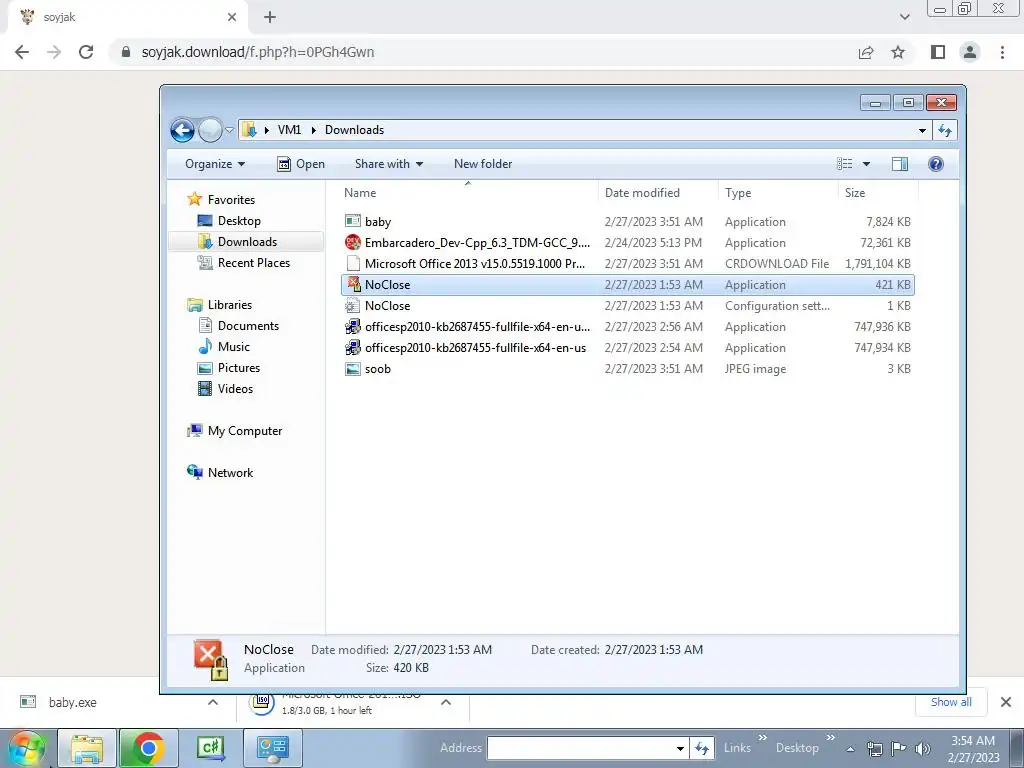Expand the view options dropdown arrow
1024x768 pixels.
(x=866, y=164)
